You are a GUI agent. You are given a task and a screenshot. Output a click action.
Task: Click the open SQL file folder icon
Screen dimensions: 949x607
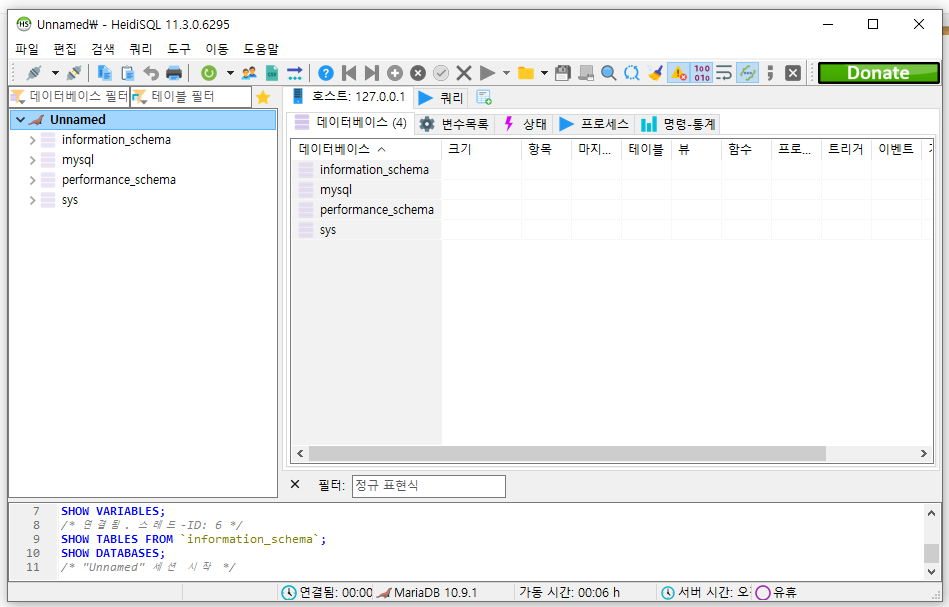(x=525, y=73)
